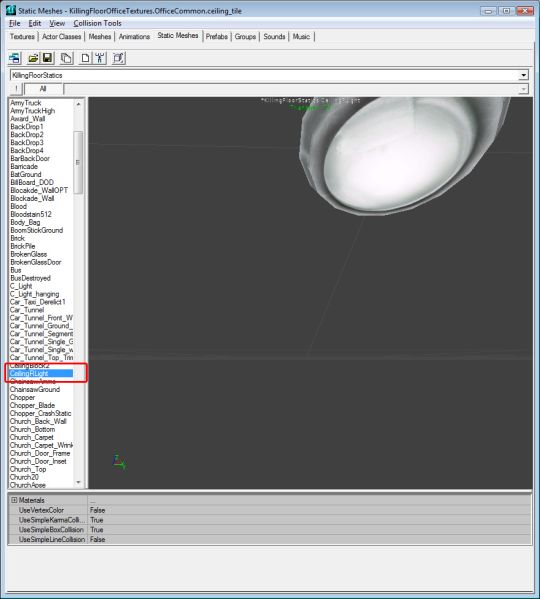The height and width of the screenshot is (599, 540).
Task: Select Chopper_Blade in the mesh list
Action: [32, 405]
